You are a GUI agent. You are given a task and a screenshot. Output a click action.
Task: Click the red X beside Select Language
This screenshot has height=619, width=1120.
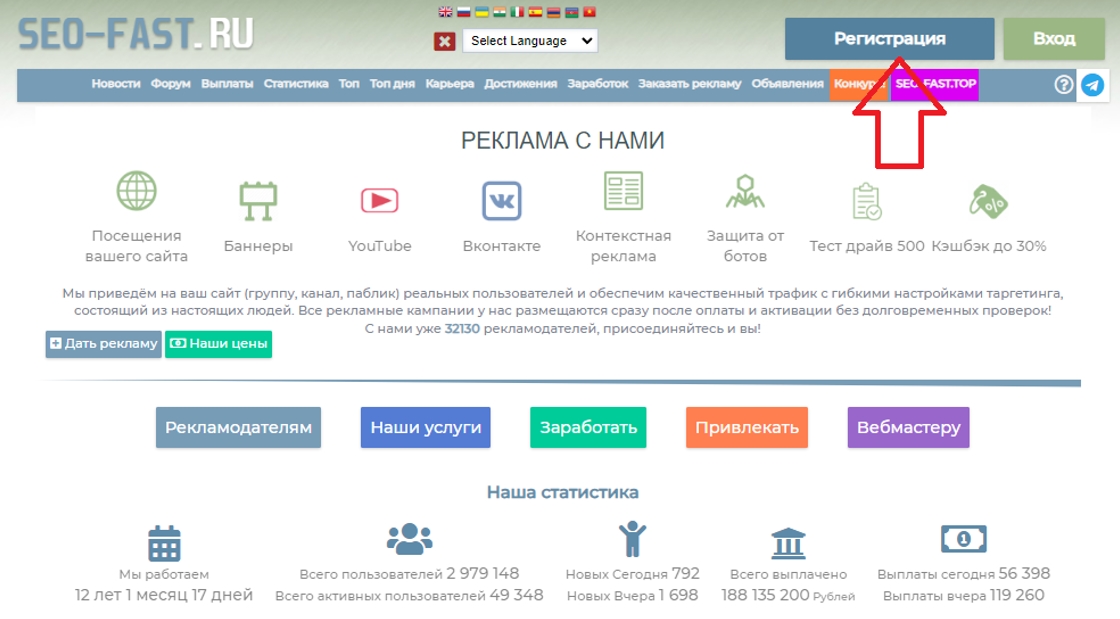[444, 41]
